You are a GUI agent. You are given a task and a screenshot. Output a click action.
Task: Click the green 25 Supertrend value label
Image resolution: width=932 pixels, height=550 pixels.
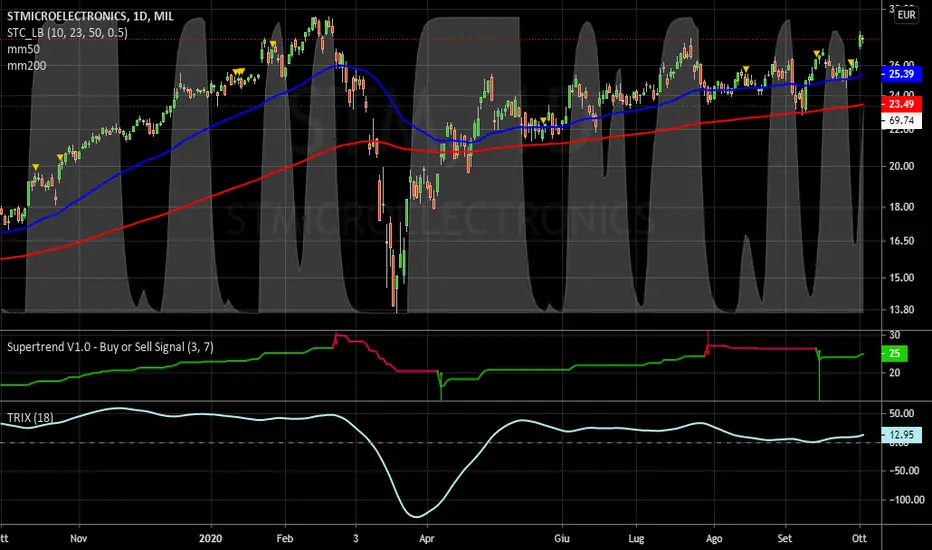(x=894, y=353)
